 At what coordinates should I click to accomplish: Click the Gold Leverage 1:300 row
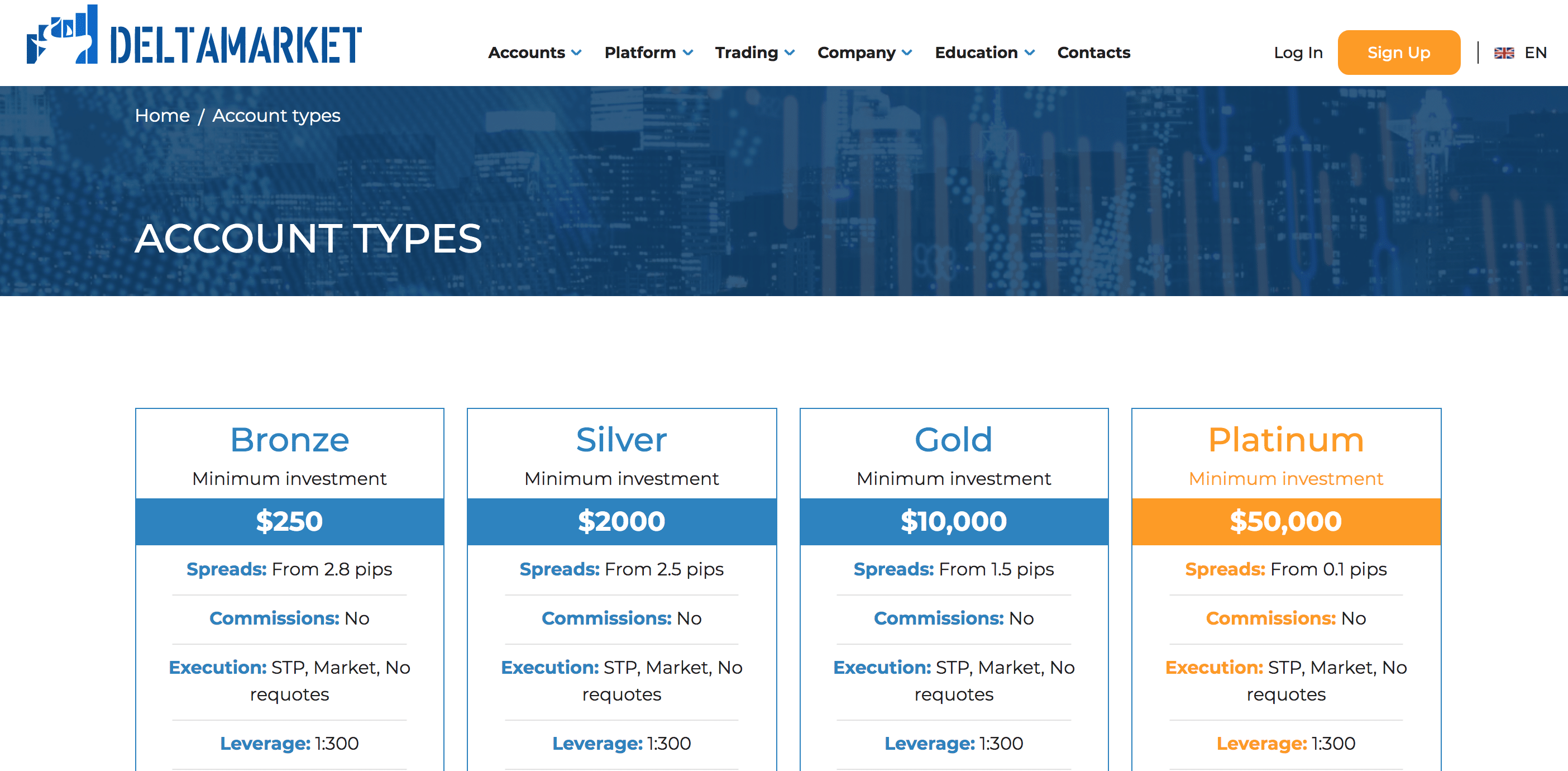click(954, 744)
